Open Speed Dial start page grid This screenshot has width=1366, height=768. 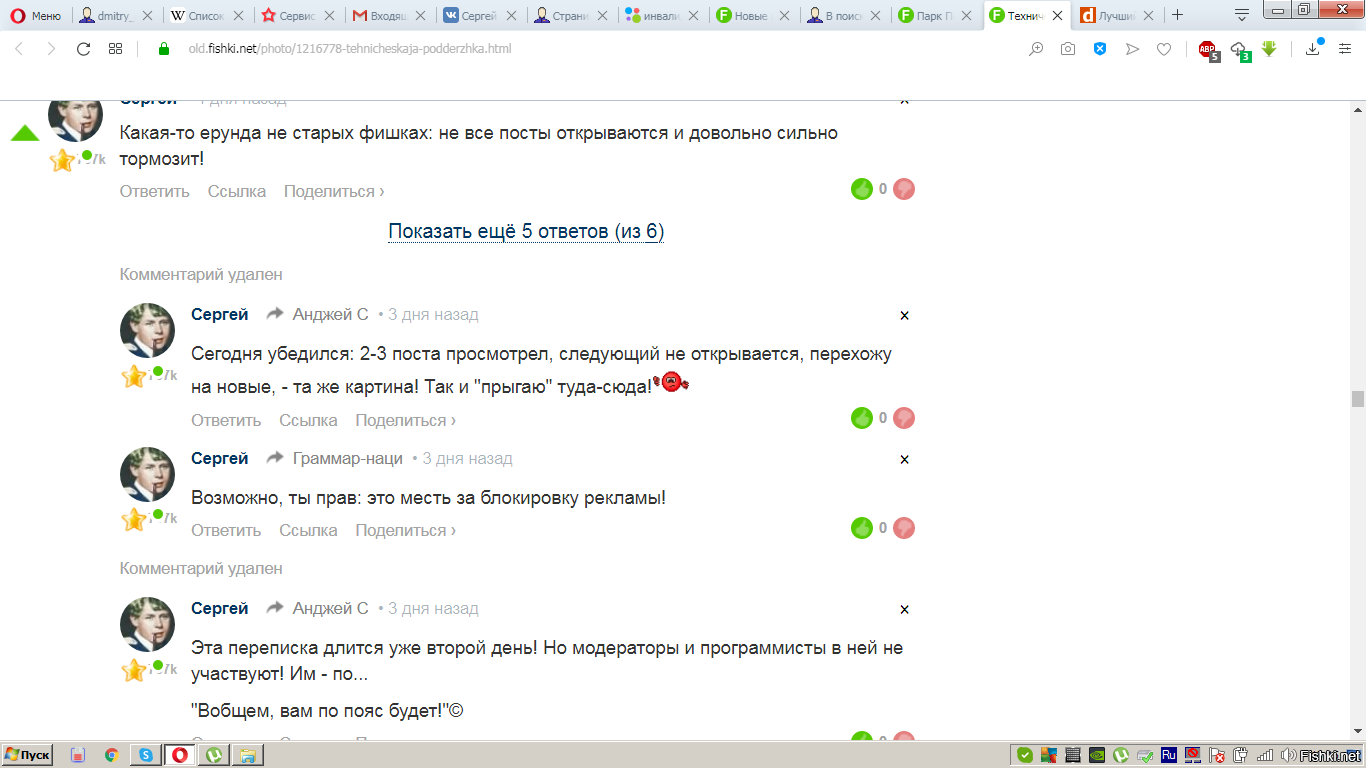coord(115,49)
